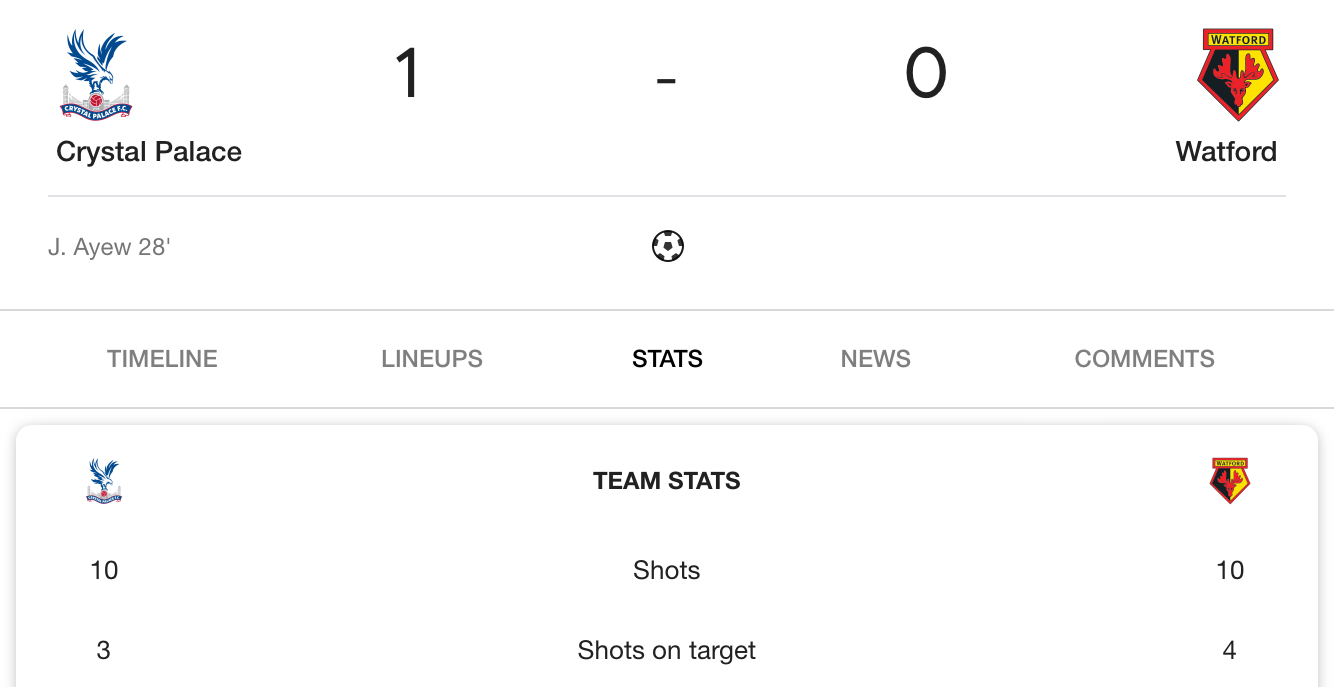Click the Shots on target label
Image resolution: width=1334 pixels, height=687 pixels.
[x=667, y=651]
